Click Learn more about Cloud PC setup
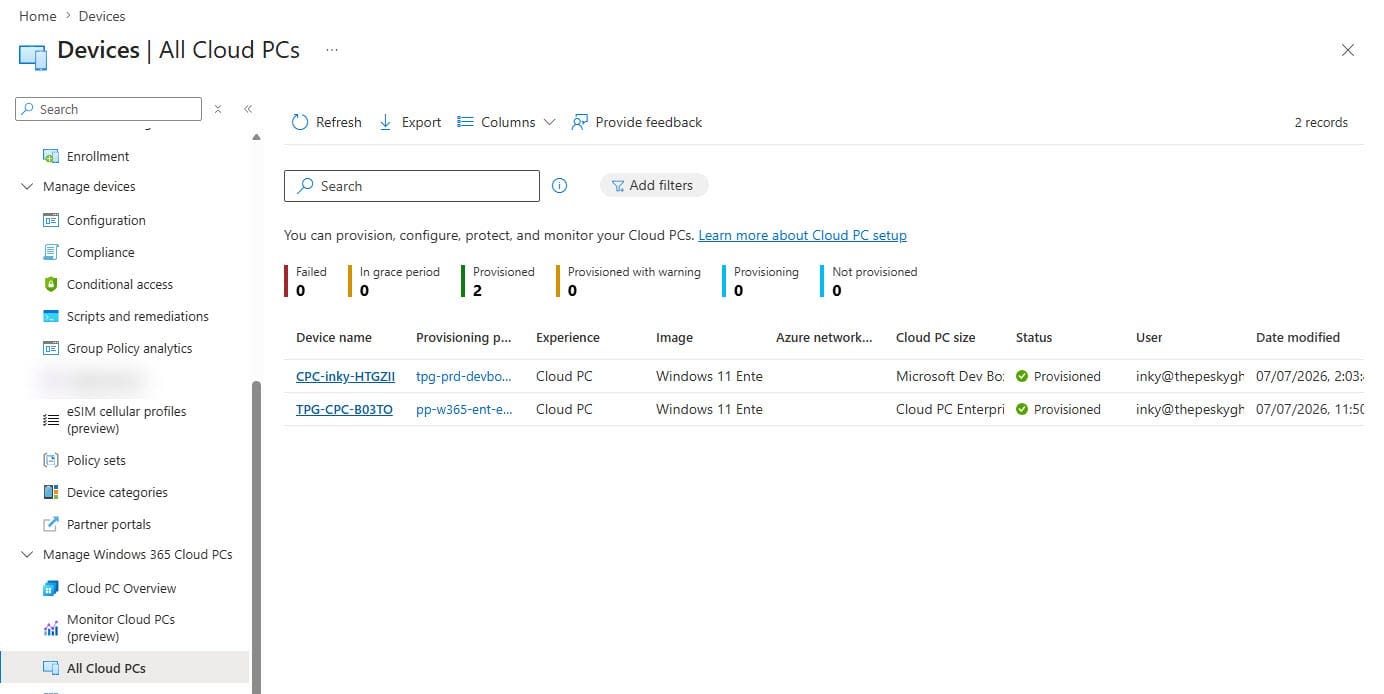 [x=802, y=235]
